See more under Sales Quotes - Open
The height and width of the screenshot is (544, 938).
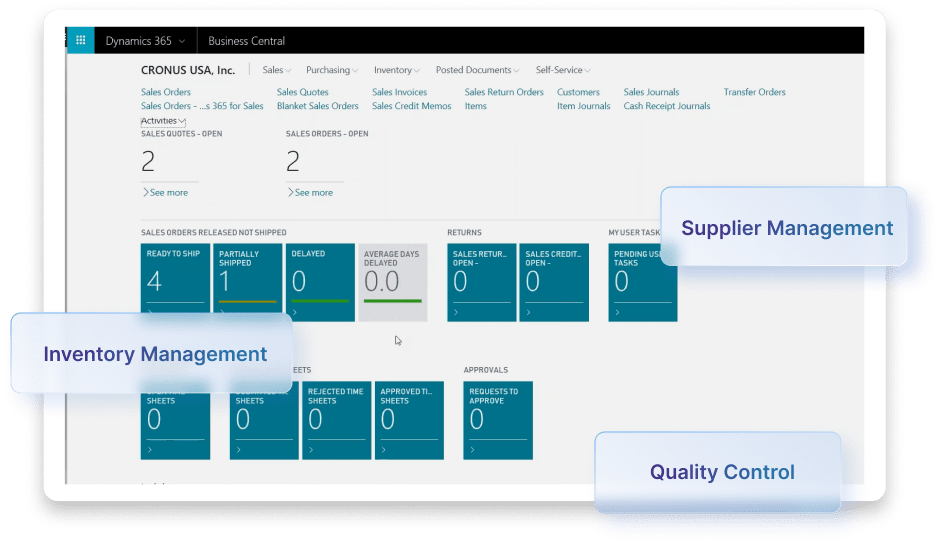click(x=165, y=193)
